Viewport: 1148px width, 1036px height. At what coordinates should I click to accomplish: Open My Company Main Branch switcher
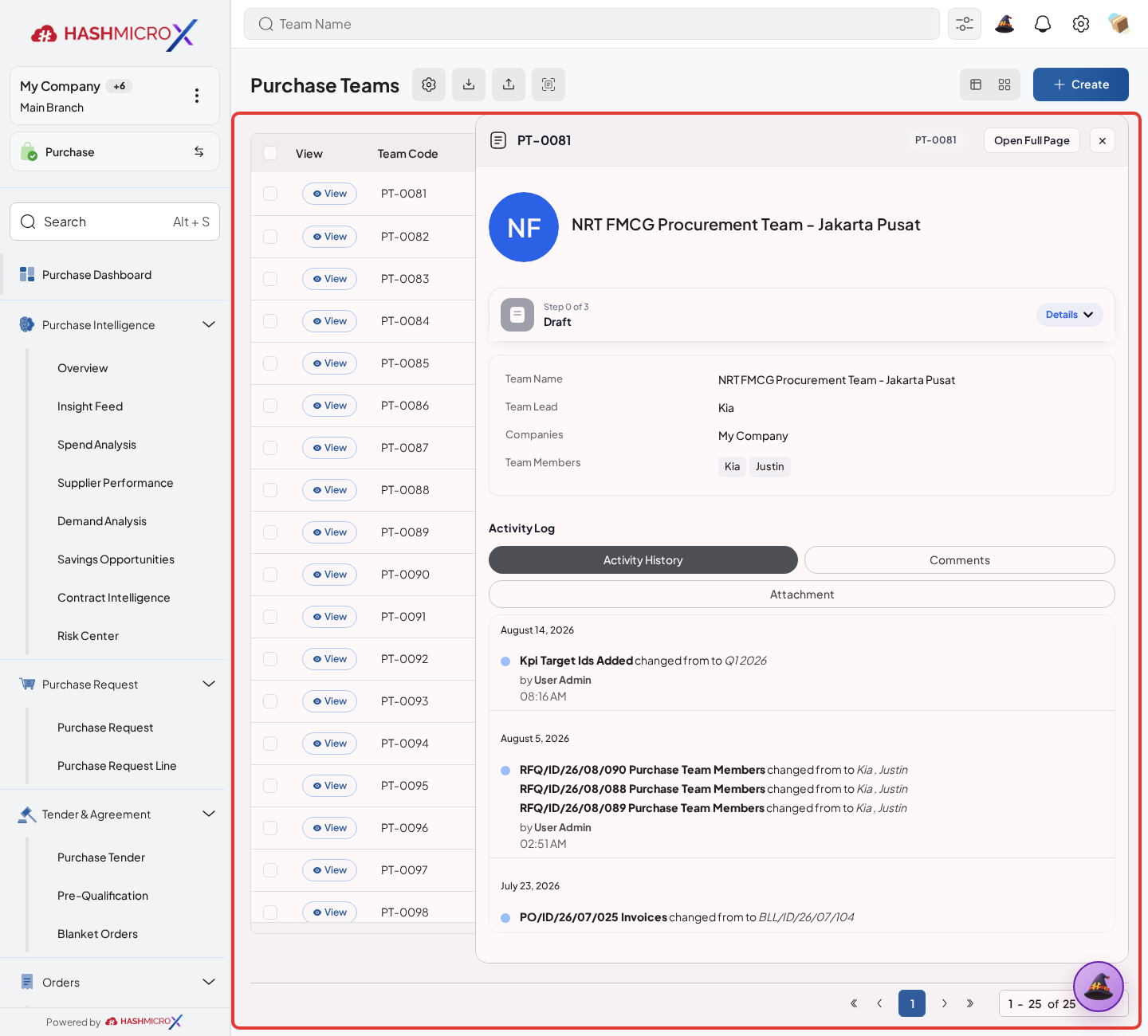[115, 96]
